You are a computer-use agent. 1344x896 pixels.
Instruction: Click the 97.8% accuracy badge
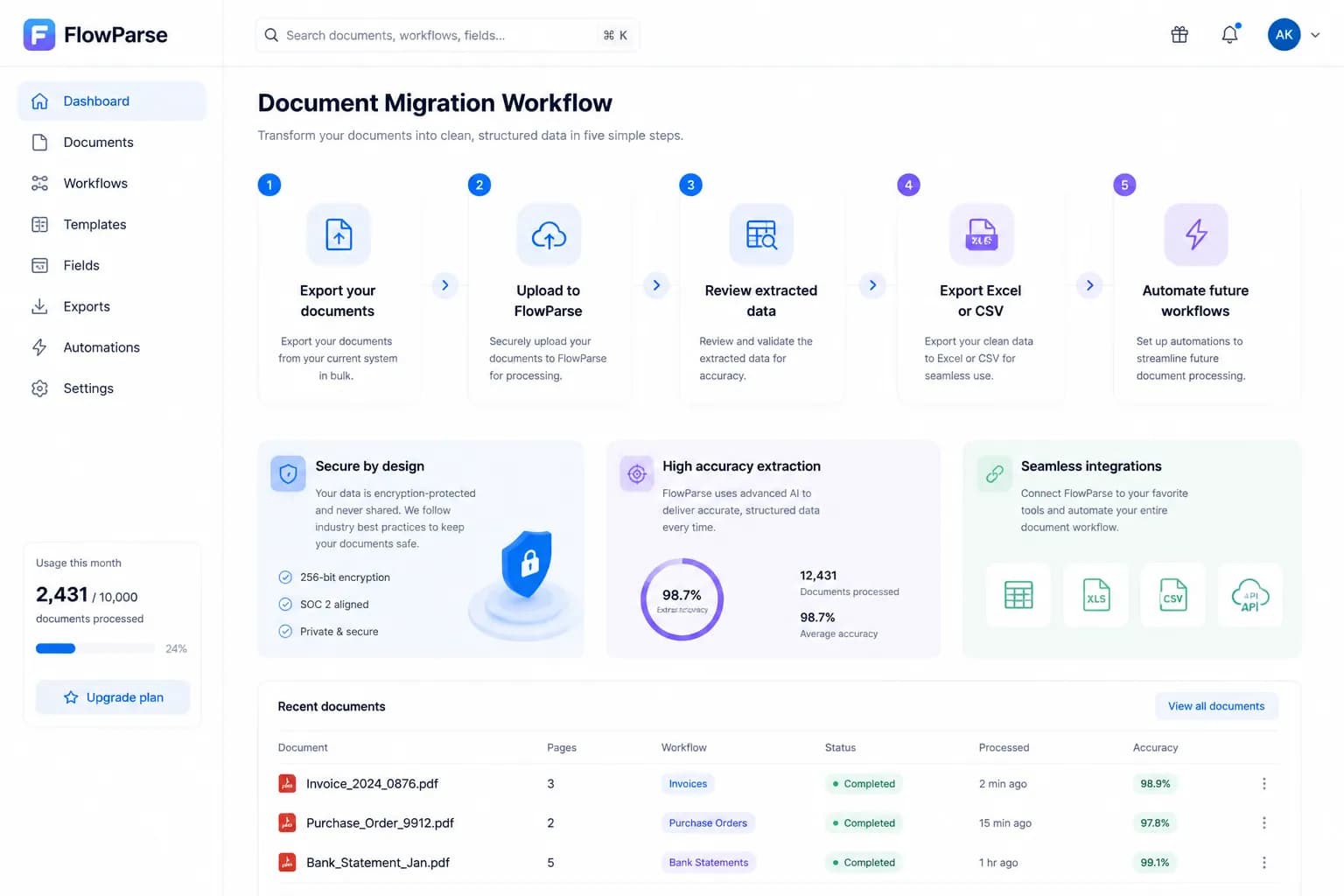tap(1155, 823)
